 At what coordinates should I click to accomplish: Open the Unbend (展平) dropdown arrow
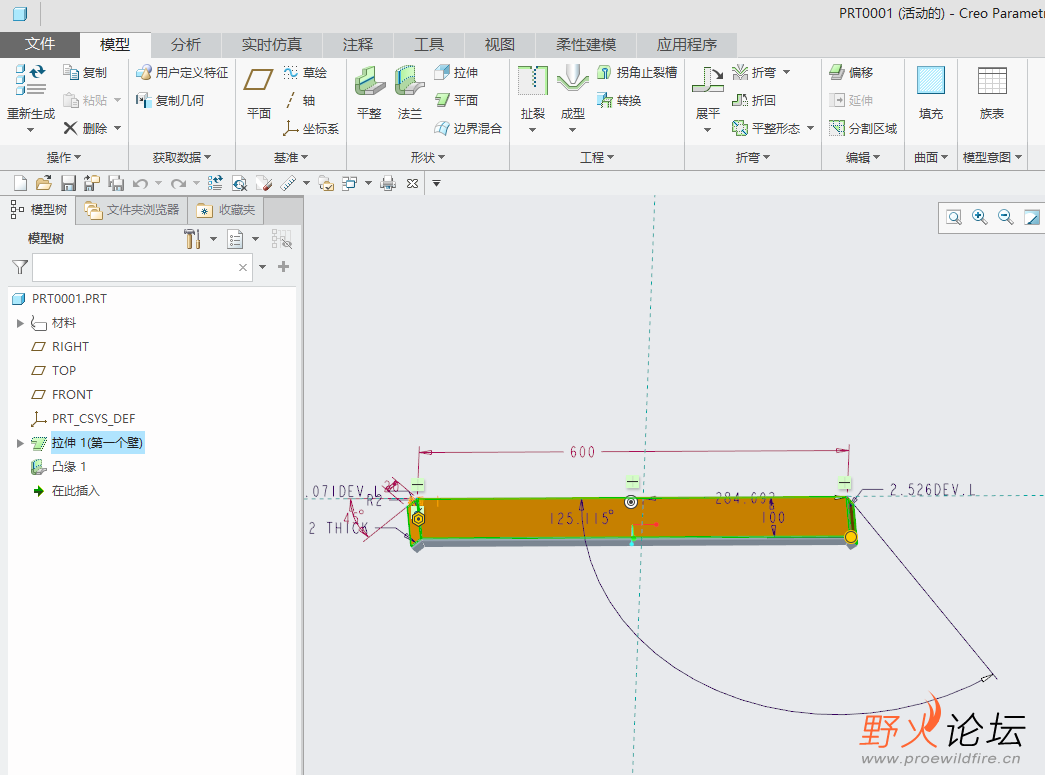pyautogui.click(x=707, y=130)
